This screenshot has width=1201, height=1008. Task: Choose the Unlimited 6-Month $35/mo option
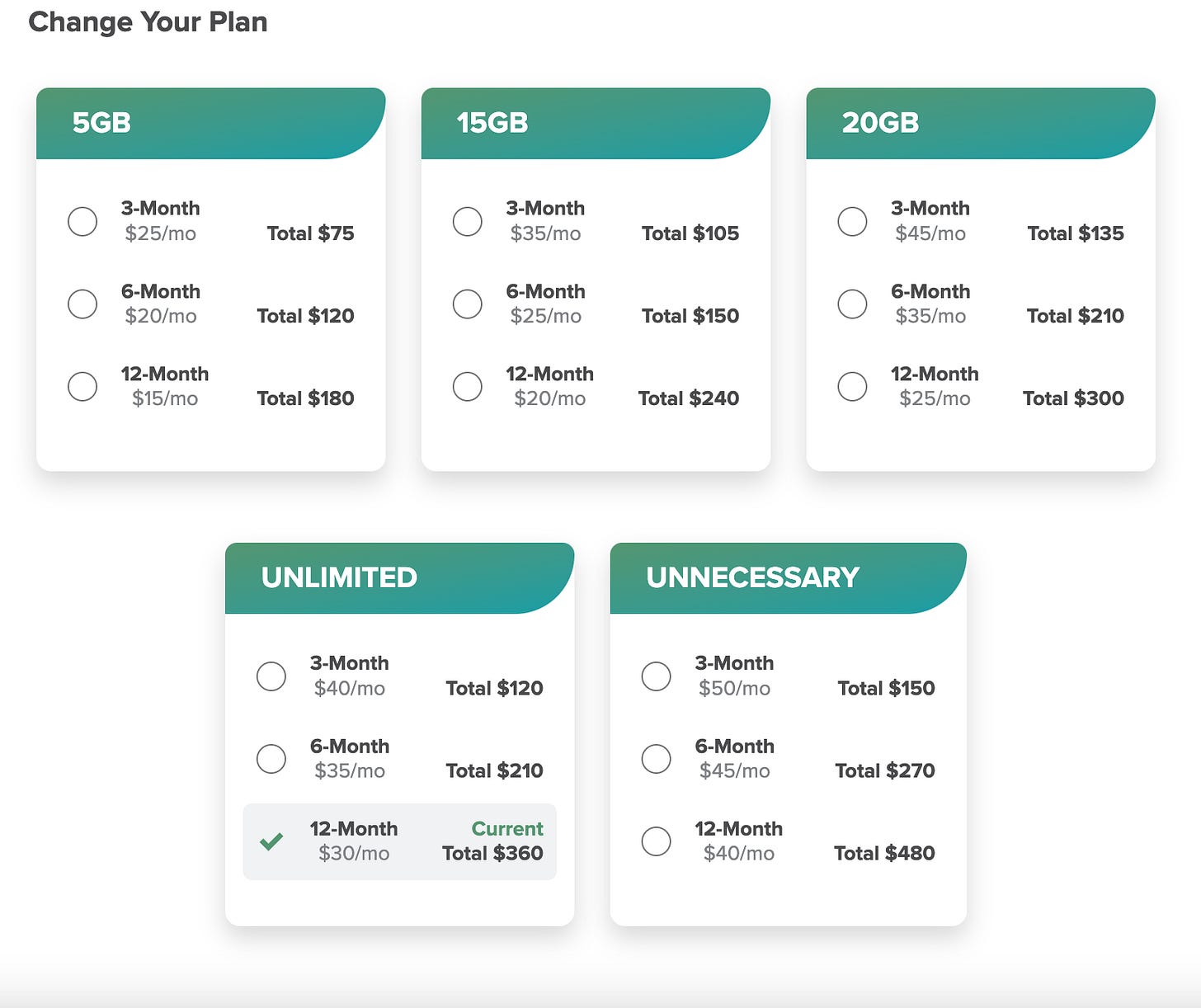tap(271, 758)
